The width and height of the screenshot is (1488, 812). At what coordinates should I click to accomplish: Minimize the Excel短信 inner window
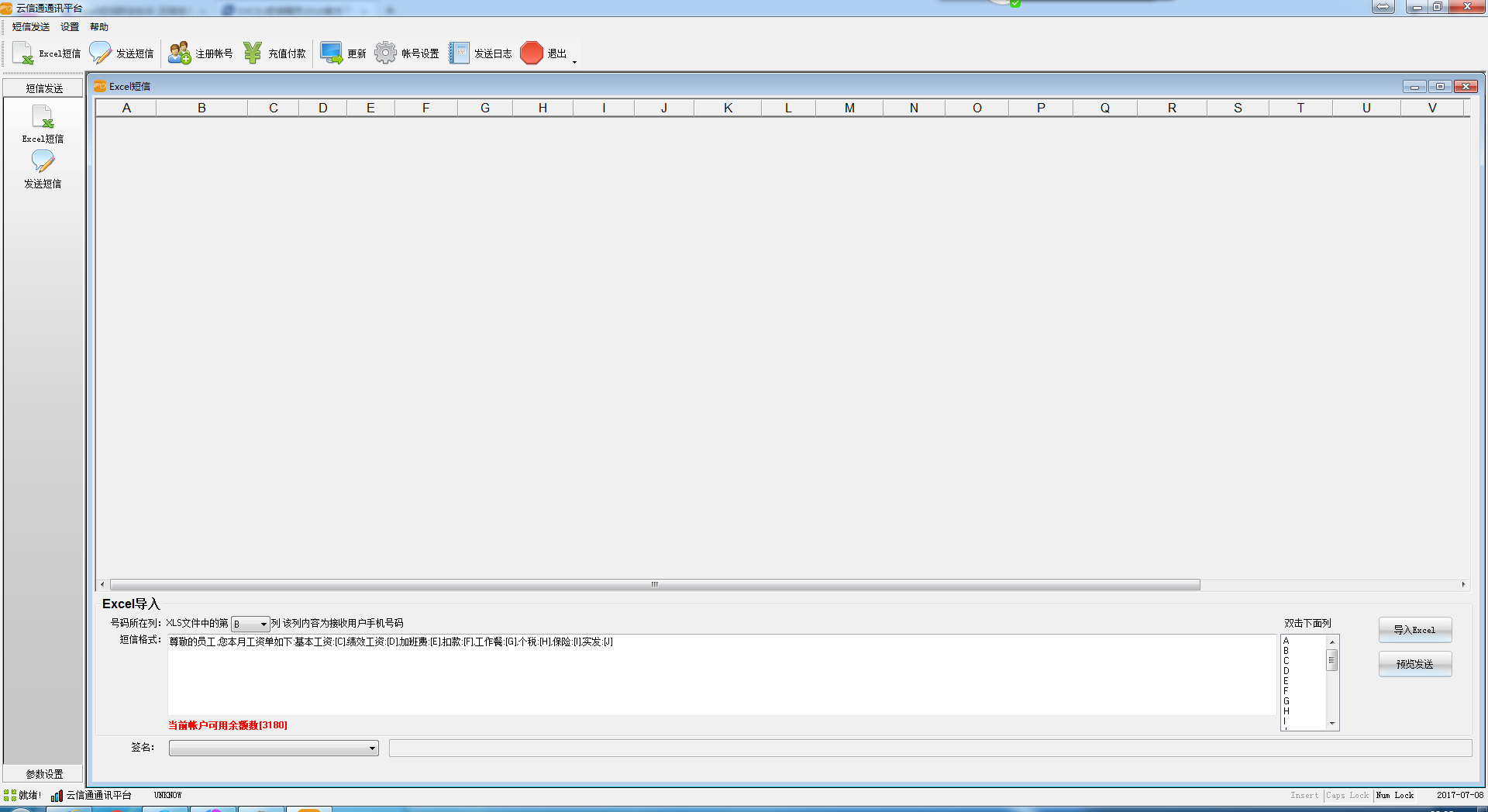[1414, 86]
